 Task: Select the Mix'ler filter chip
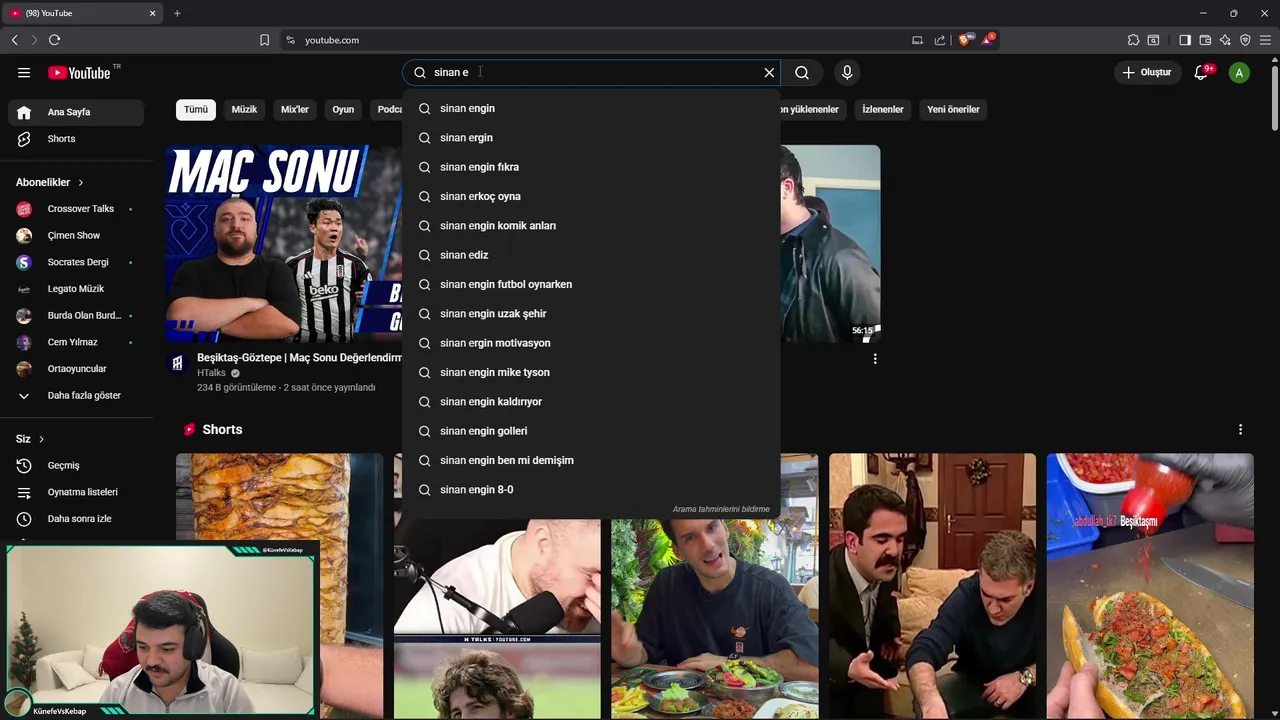pos(295,109)
